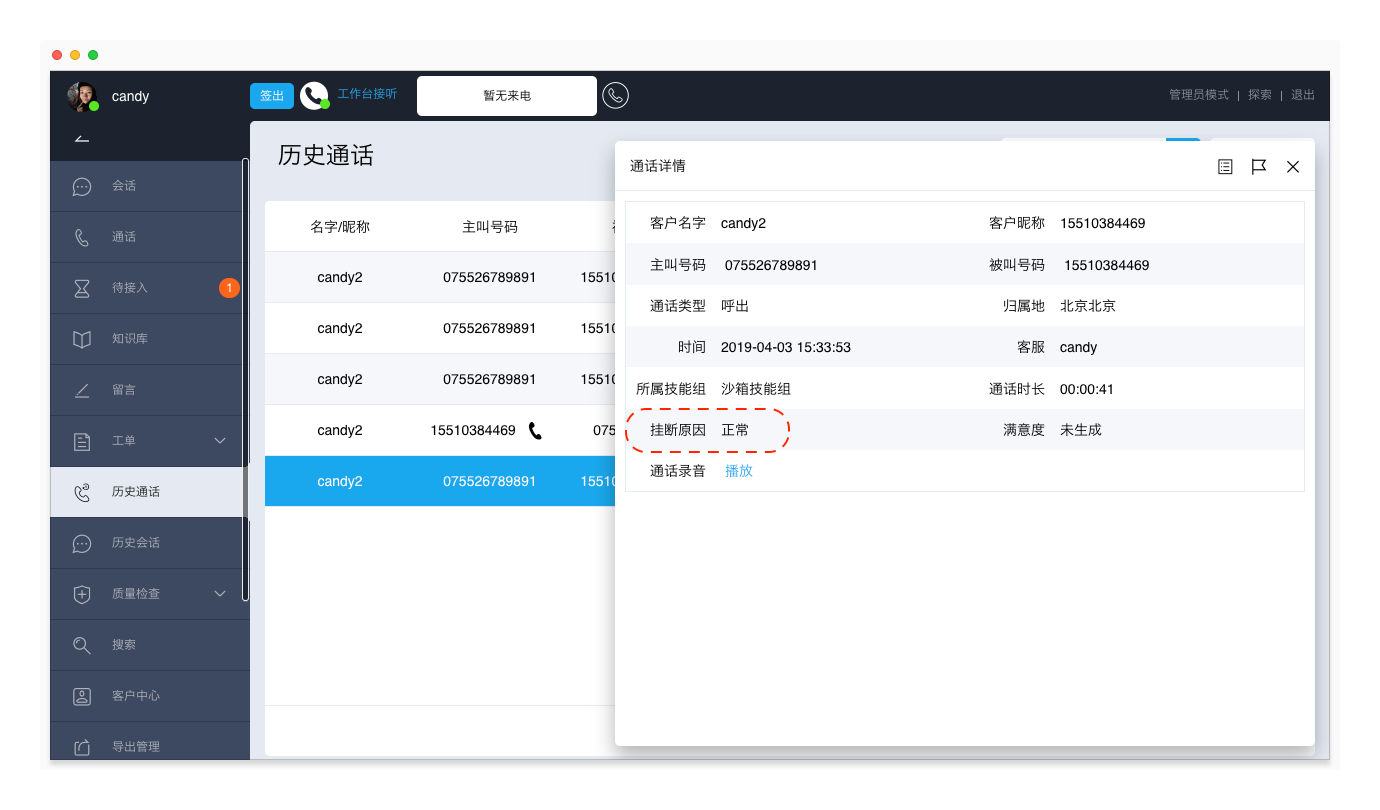Click candy's avatar in top-left
Viewport: 1380px width, 810px height.
point(81,96)
